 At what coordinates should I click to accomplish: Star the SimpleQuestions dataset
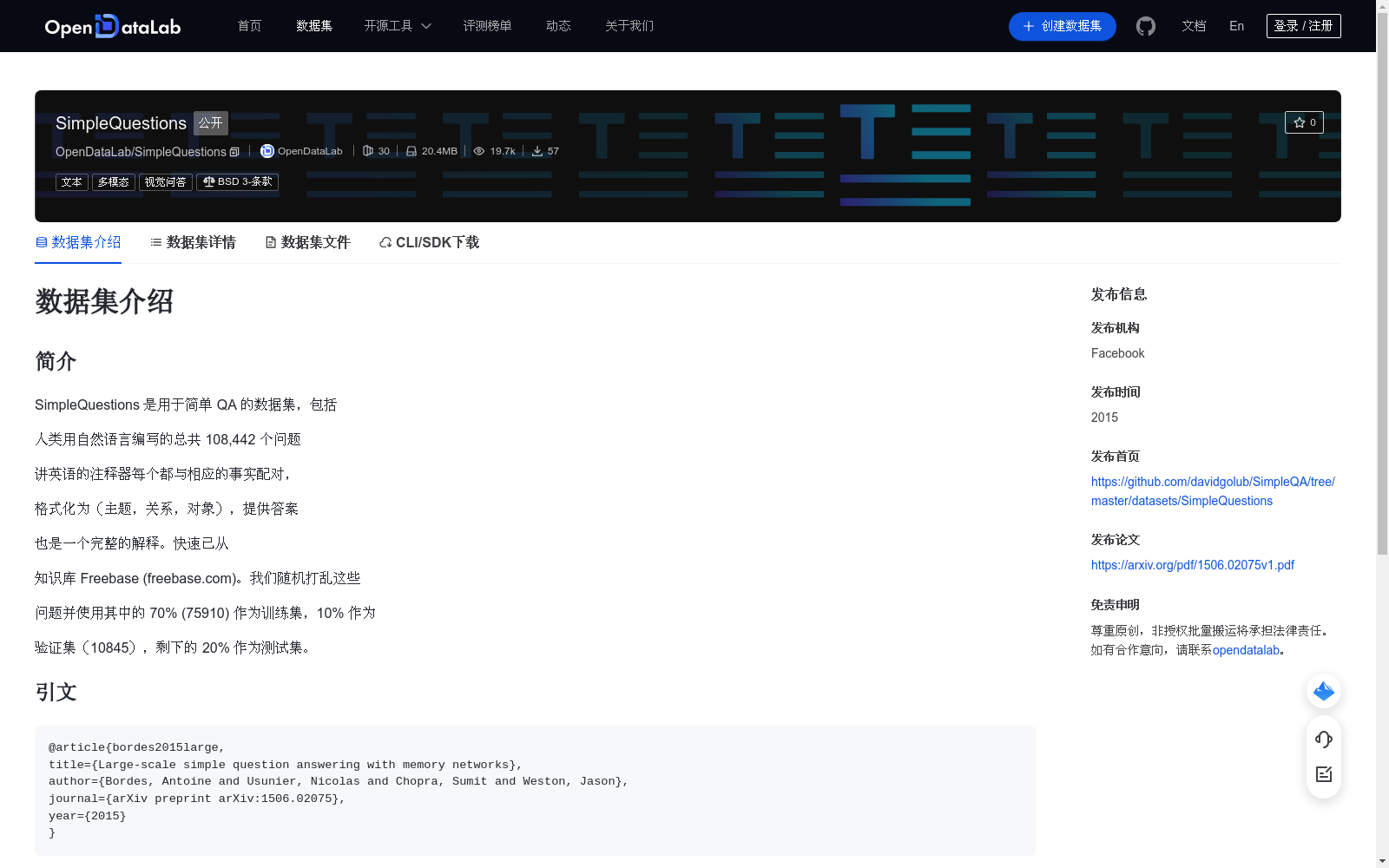1304,122
